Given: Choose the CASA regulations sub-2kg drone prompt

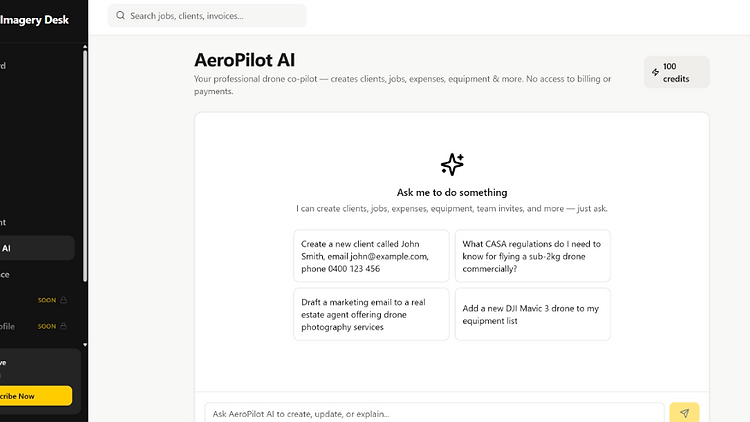Looking at the screenshot, I should [x=532, y=256].
